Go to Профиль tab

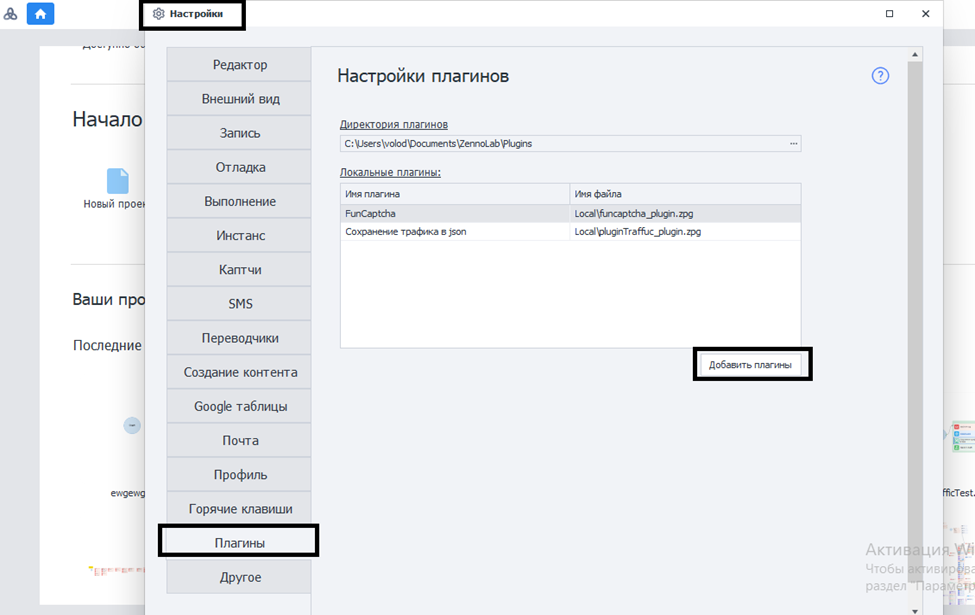(239, 475)
